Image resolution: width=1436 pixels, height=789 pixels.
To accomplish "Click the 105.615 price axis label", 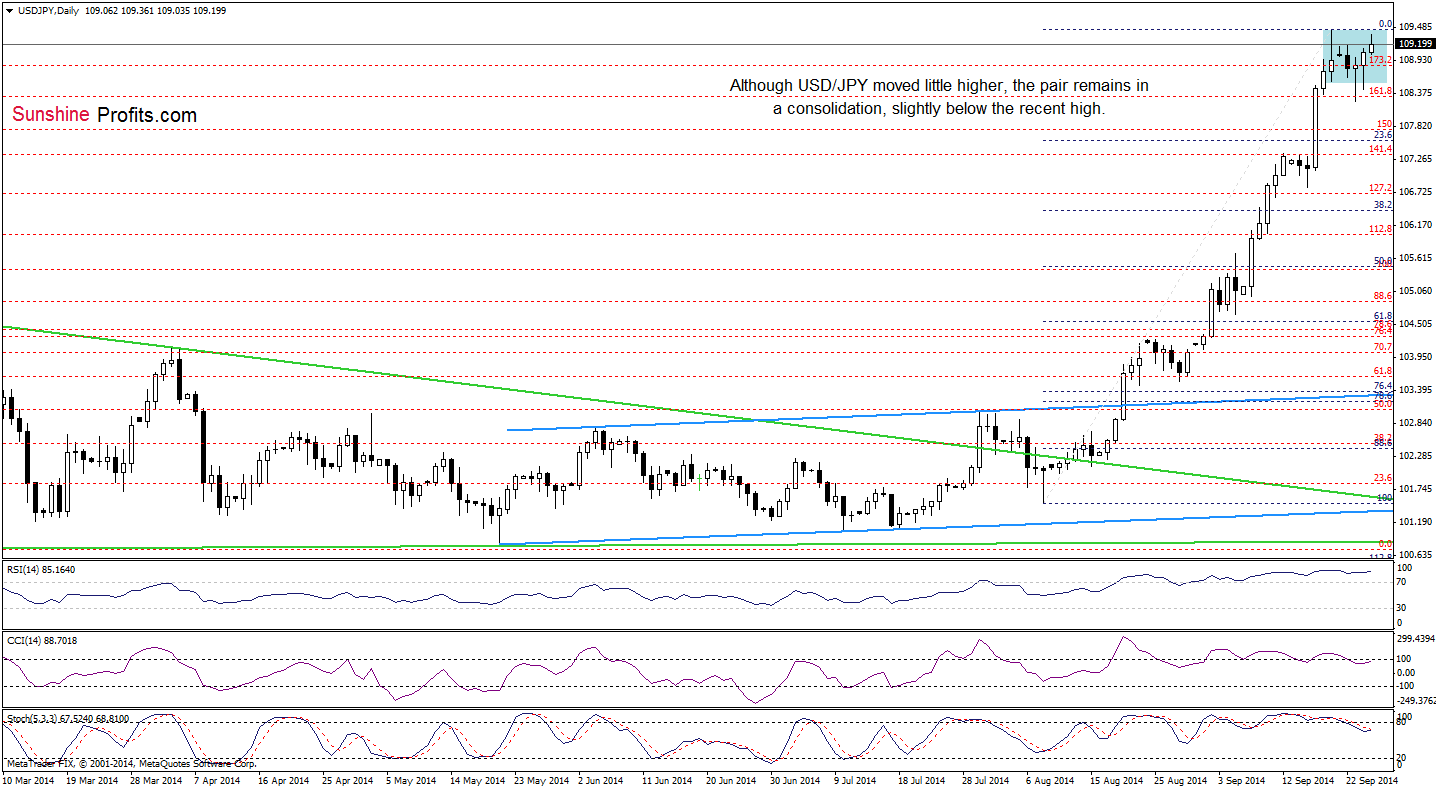I will coord(1415,258).
